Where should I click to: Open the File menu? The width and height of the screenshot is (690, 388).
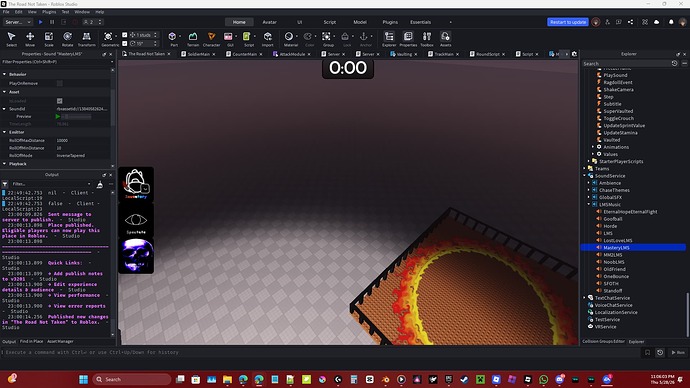click(x=6, y=12)
